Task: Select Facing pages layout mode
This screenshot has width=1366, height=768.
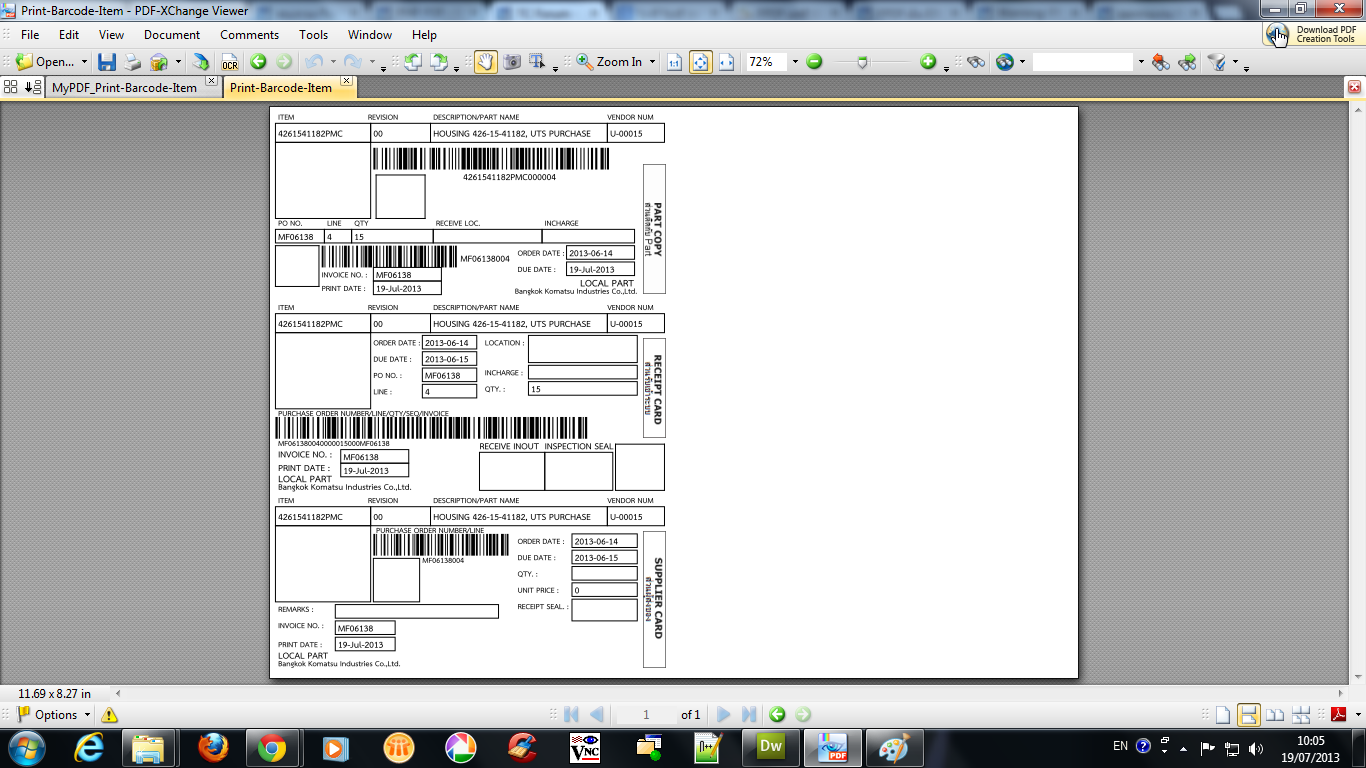Action: [x=1275, y=715]
